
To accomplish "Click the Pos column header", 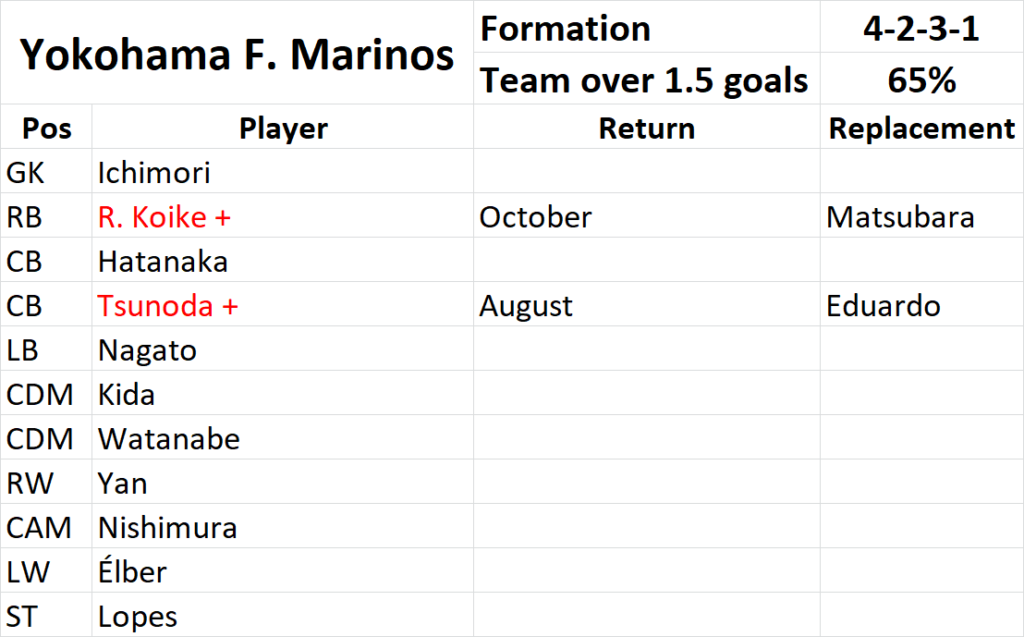I will coord(46,127).
